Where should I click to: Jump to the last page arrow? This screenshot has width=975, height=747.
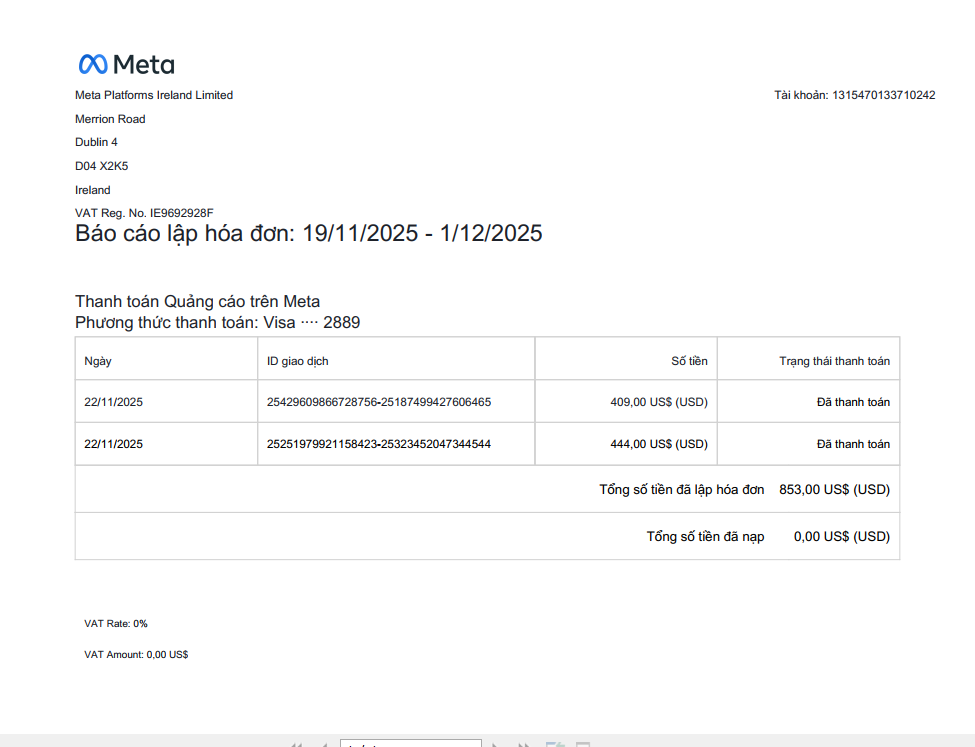coord(523,745)
